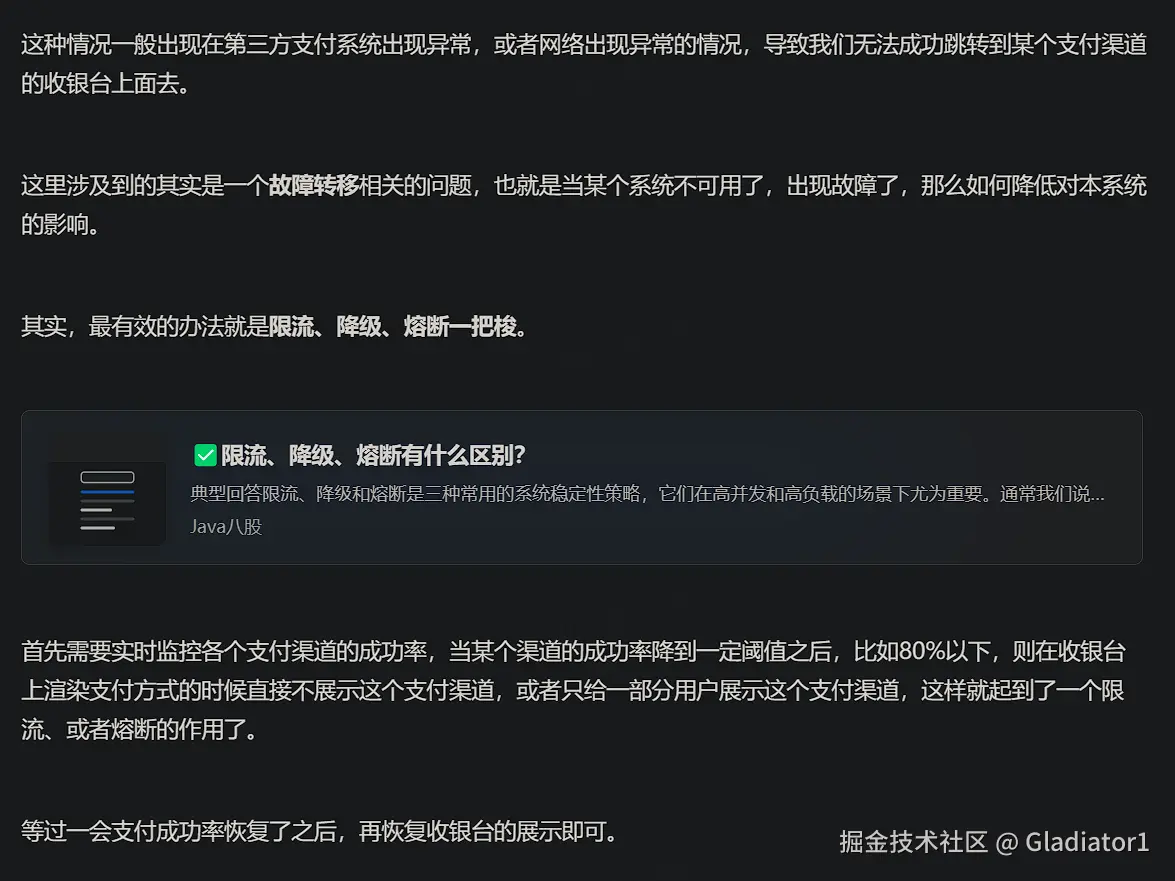Click the line 的收银台上面去
This screenshot has width=1175, height=881.
[x=104, y=84]
